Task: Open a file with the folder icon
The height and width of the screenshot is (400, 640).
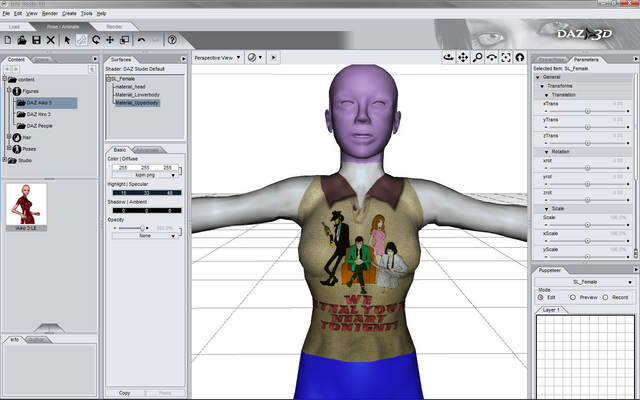Action: point(22,40)
